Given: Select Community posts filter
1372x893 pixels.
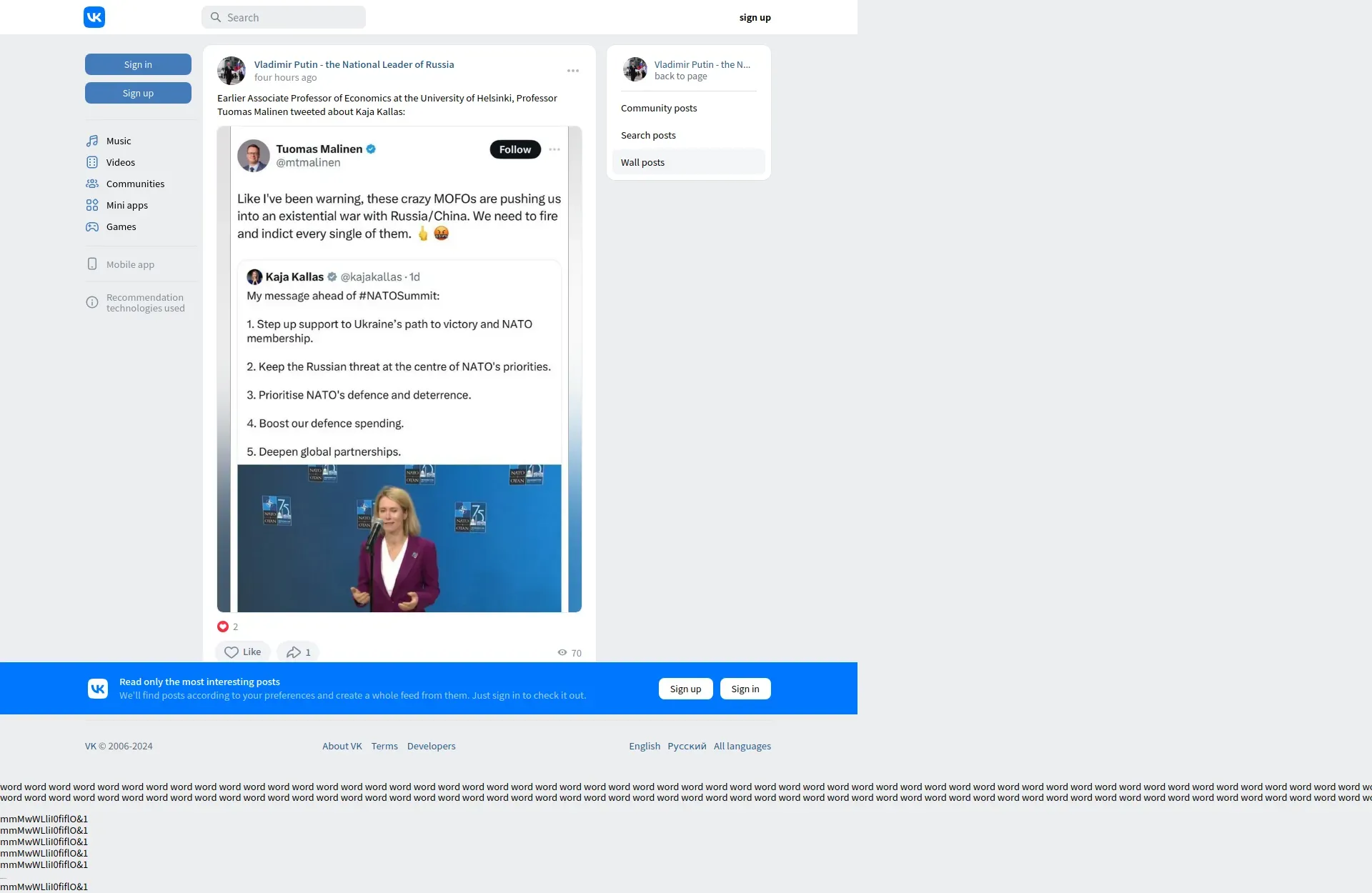Looking at the screenshot, I should tap(659, 108).
